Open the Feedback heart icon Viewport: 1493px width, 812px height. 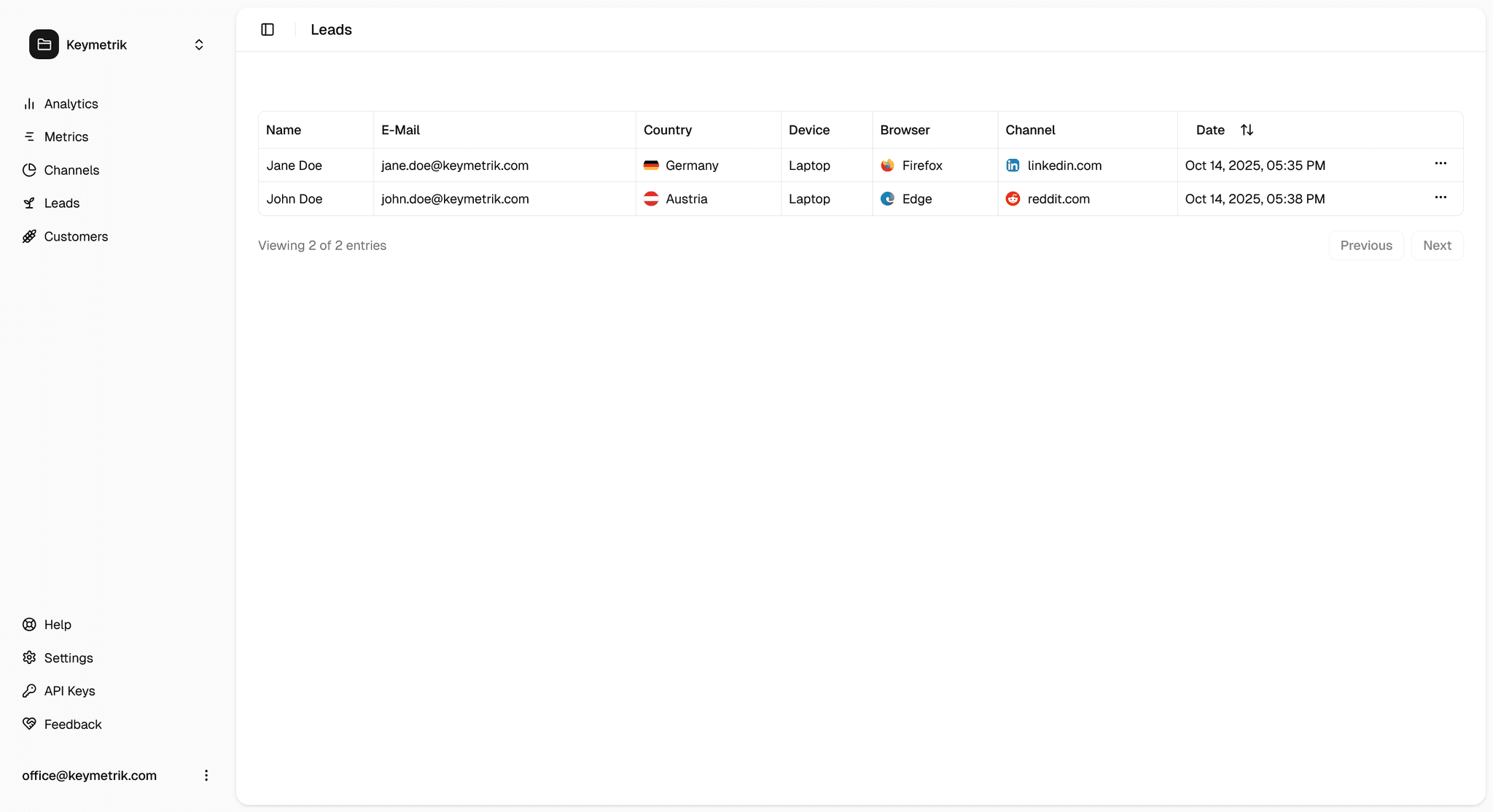[29, 724]
